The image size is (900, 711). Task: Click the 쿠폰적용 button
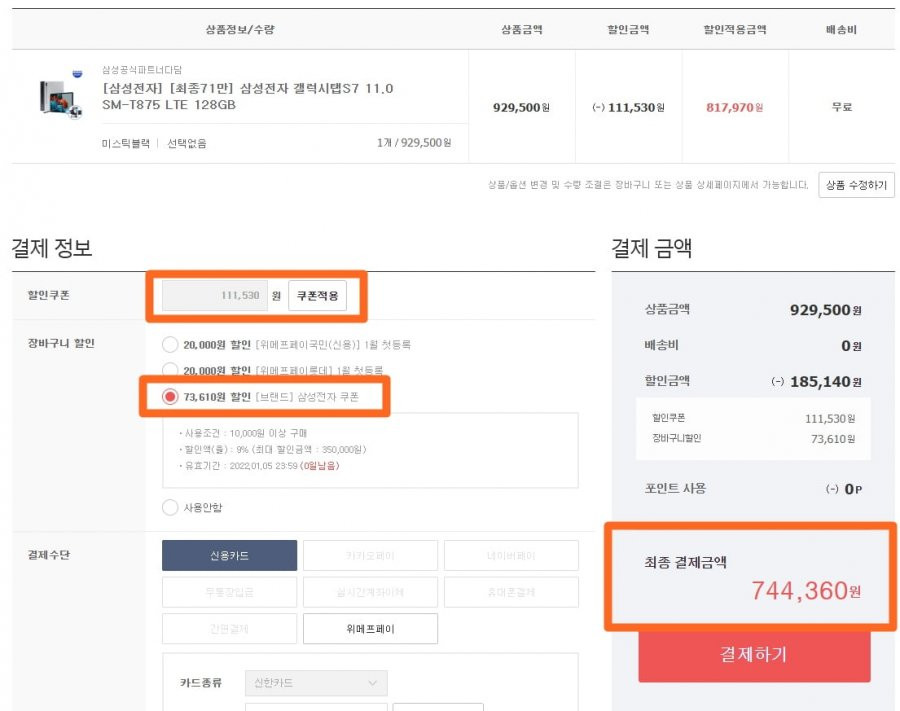317,296
